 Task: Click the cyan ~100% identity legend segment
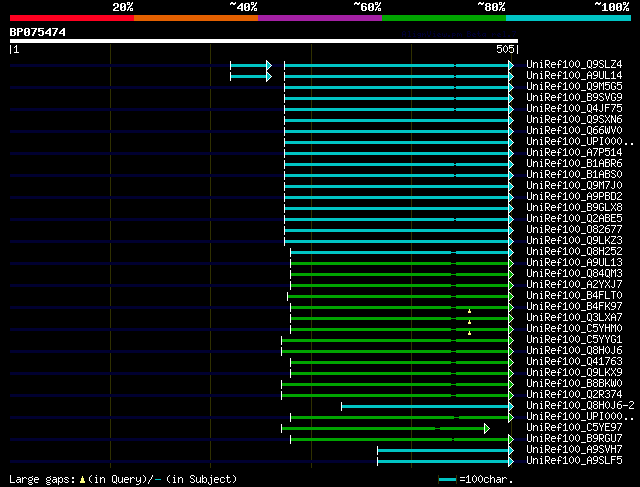tap(569, 18)
